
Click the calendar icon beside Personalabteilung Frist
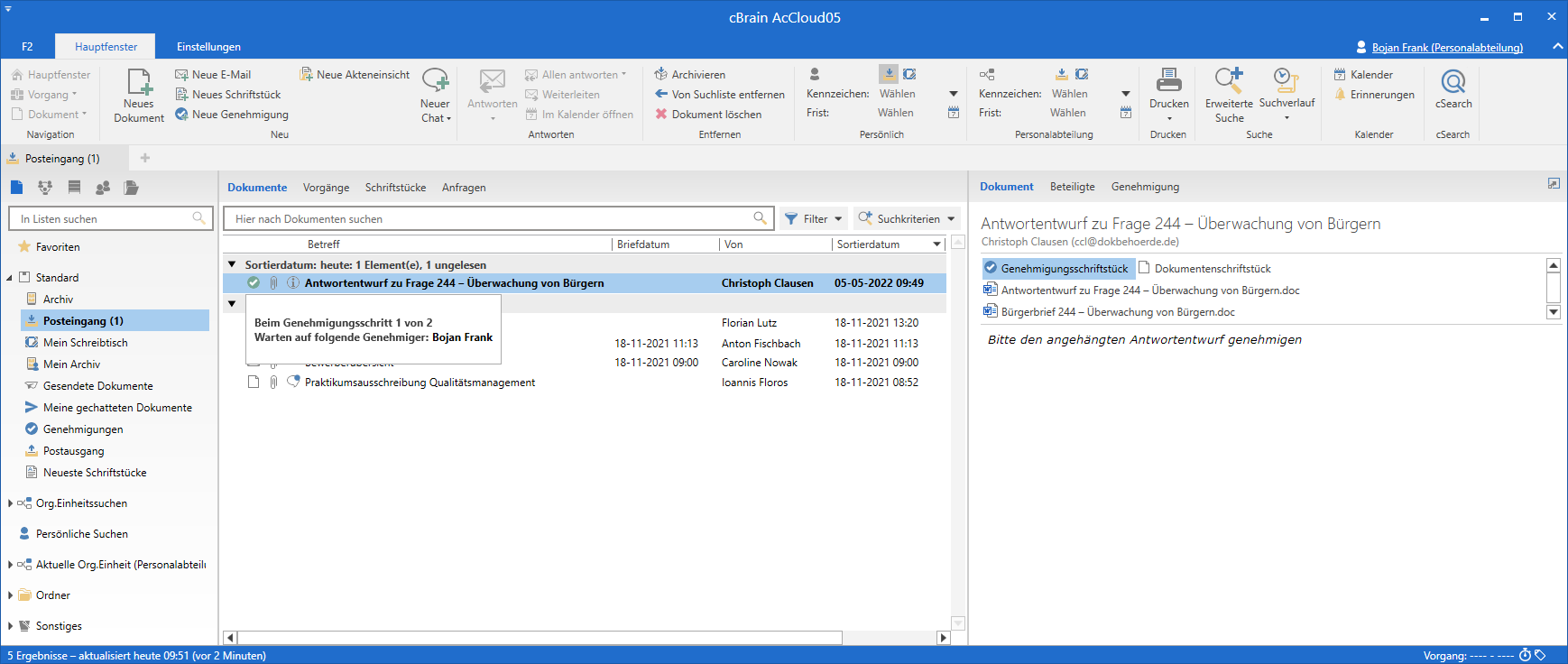1126,113
